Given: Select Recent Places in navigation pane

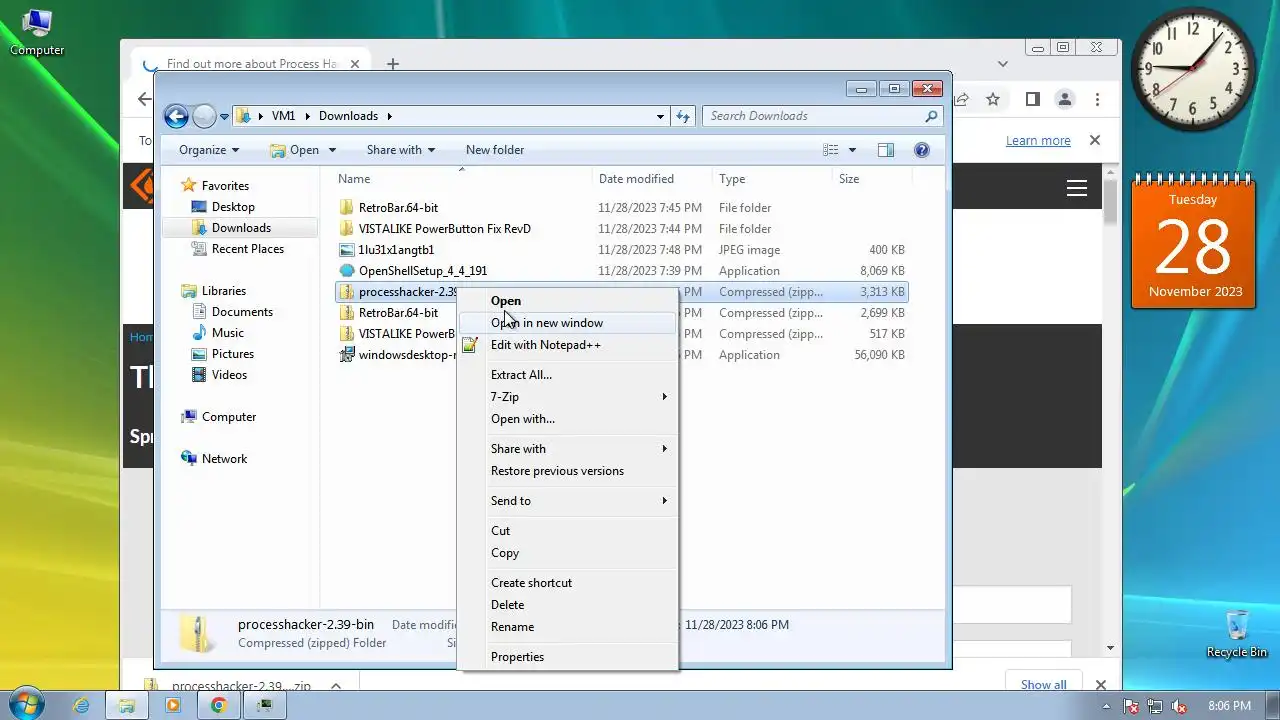Looking at the screenshot, I should tap(248, 249).
